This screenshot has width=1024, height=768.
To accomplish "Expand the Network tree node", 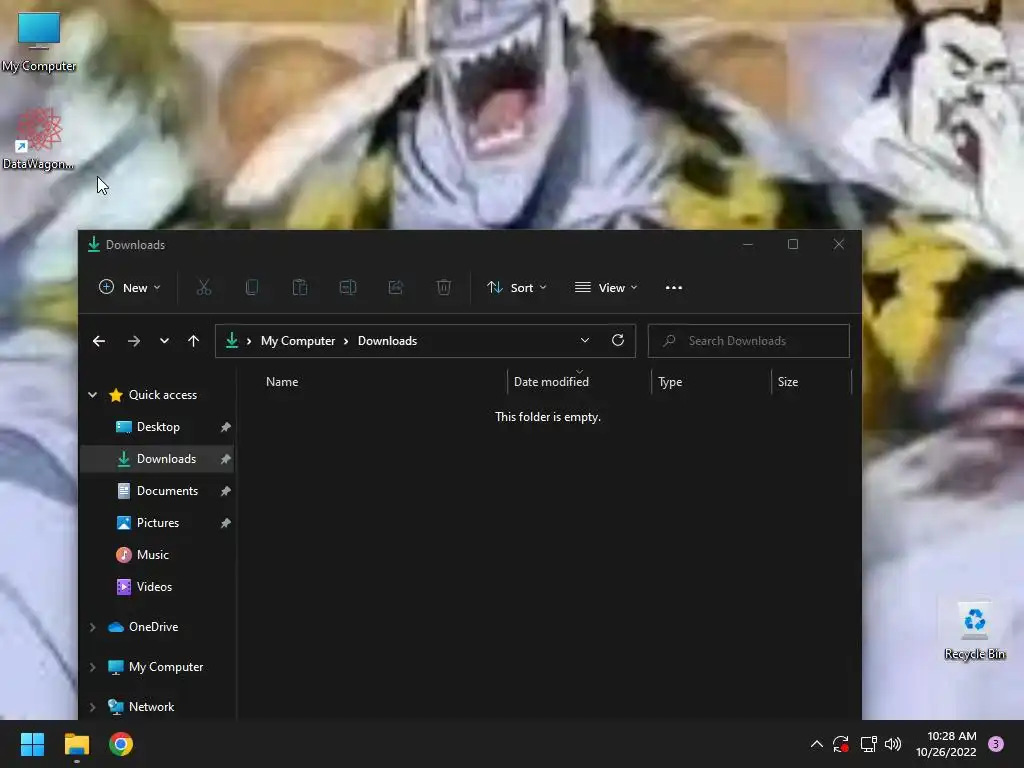I will pos(93,707).
